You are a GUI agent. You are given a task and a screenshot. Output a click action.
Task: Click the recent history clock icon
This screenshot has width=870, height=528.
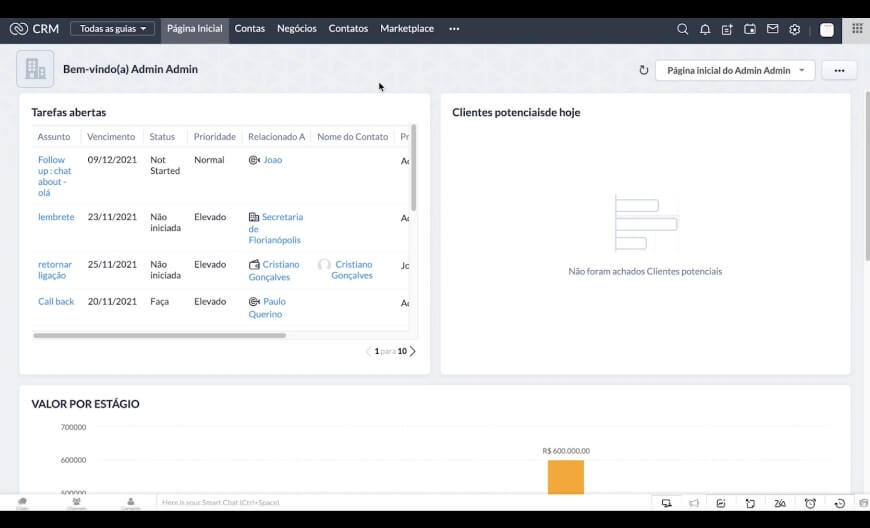[x=839, y=503]
